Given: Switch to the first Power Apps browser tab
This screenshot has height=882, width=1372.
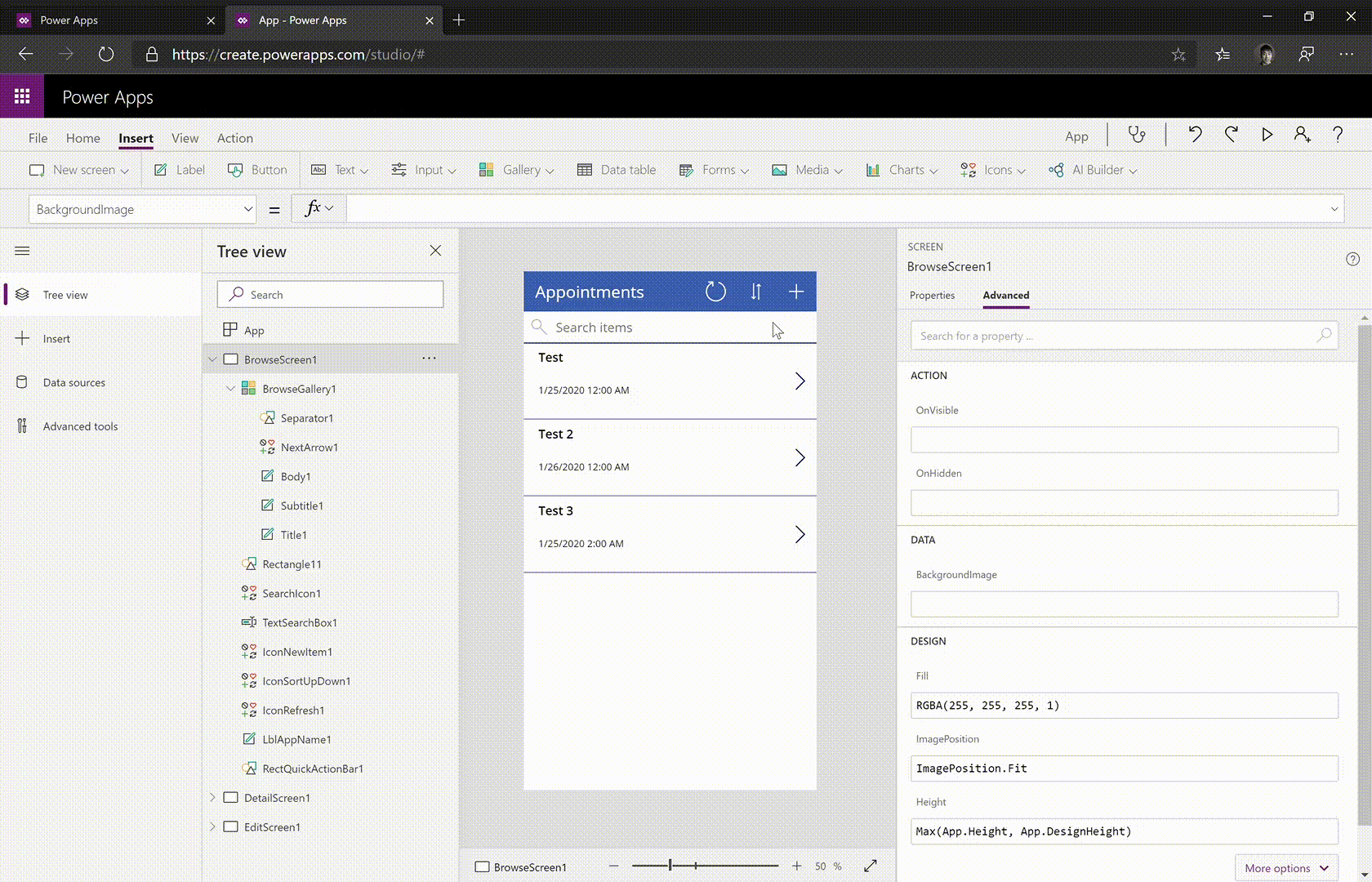Looking at the screenshot, I should pyautogui.click(x=114, y=20).
